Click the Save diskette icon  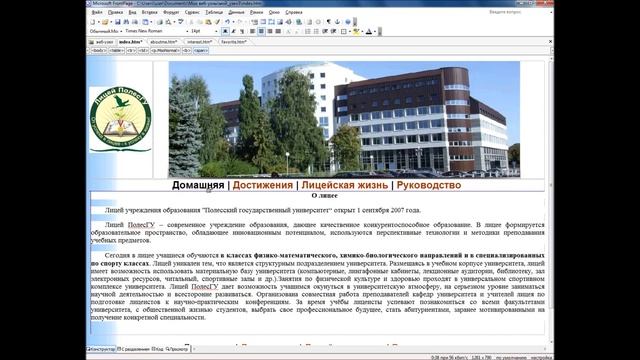coord(118,22)
